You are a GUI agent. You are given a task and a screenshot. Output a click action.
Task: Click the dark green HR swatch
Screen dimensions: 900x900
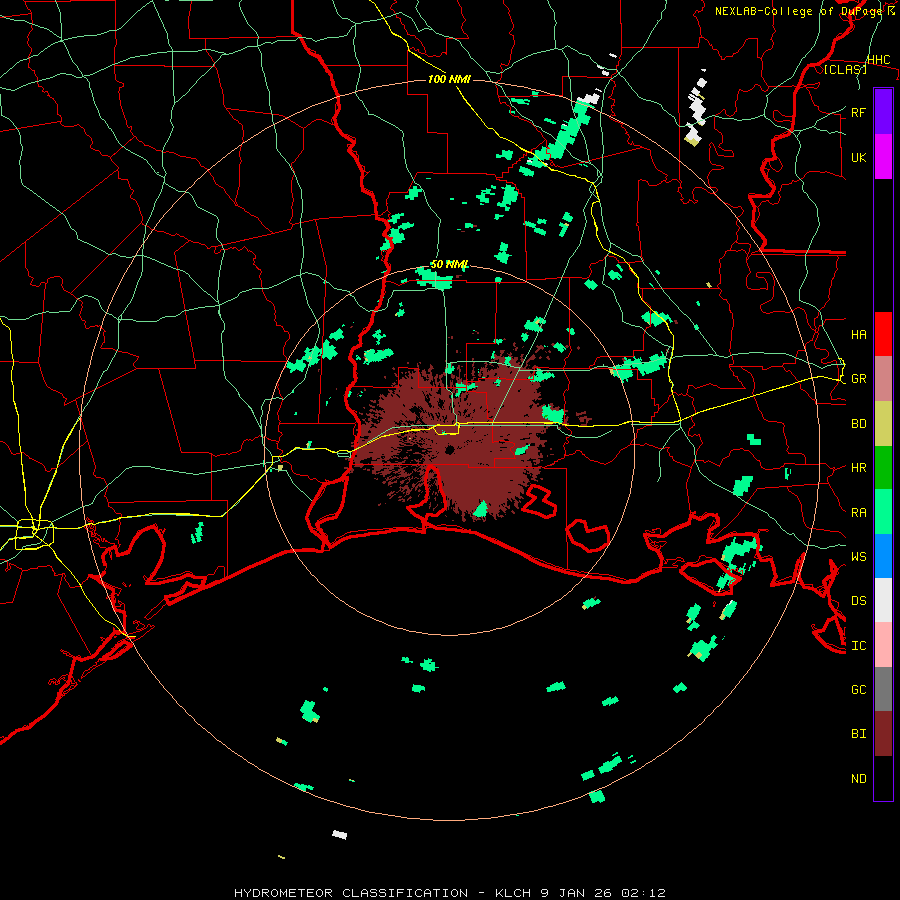883,467
